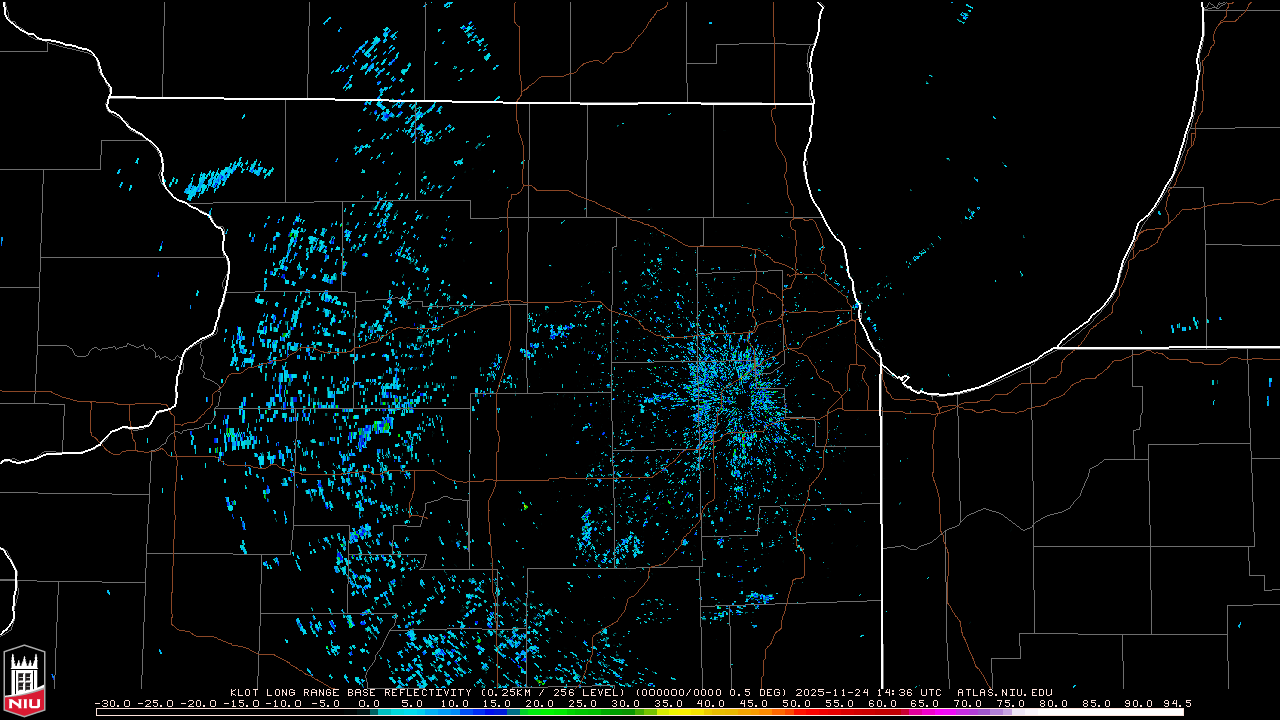Click the yellow segment of the reflectivity scale
Image resolution: width=1280 pixels, height=720 pixels.
click(x=680, y=712)
